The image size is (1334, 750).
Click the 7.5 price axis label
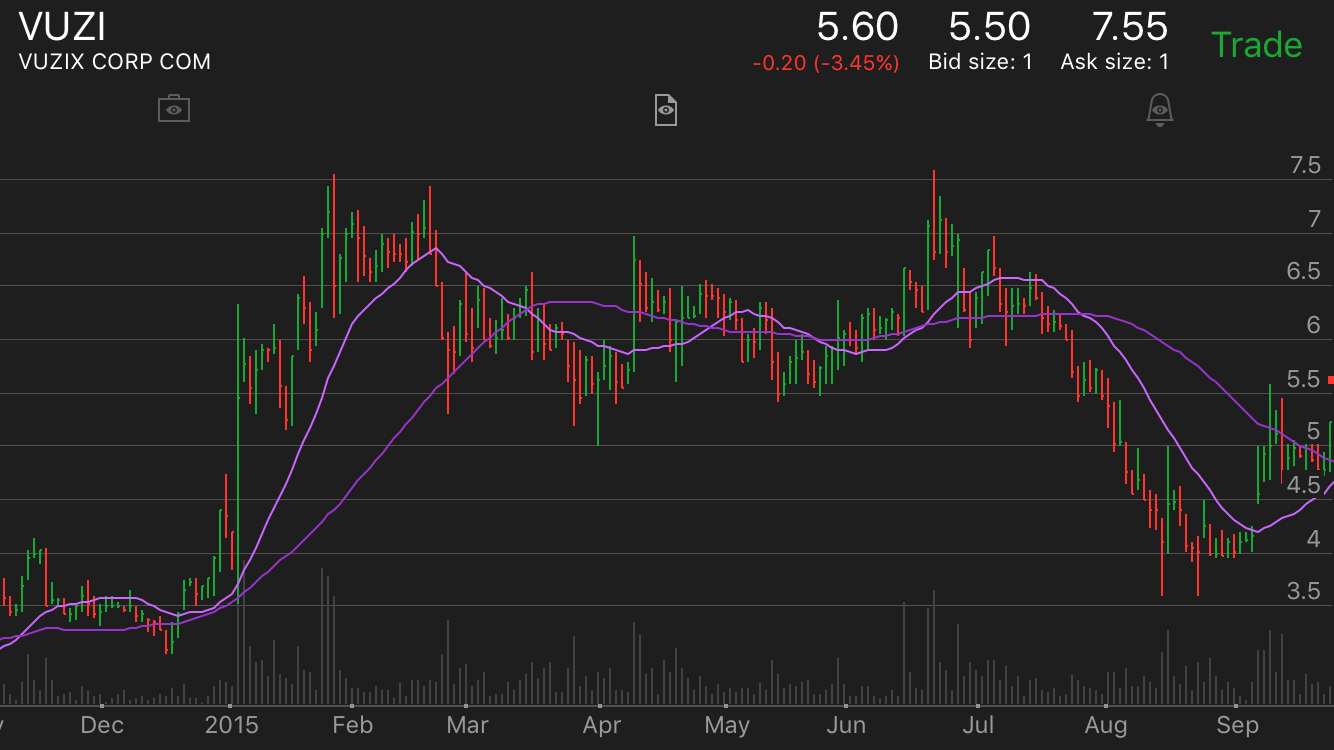1305,166
